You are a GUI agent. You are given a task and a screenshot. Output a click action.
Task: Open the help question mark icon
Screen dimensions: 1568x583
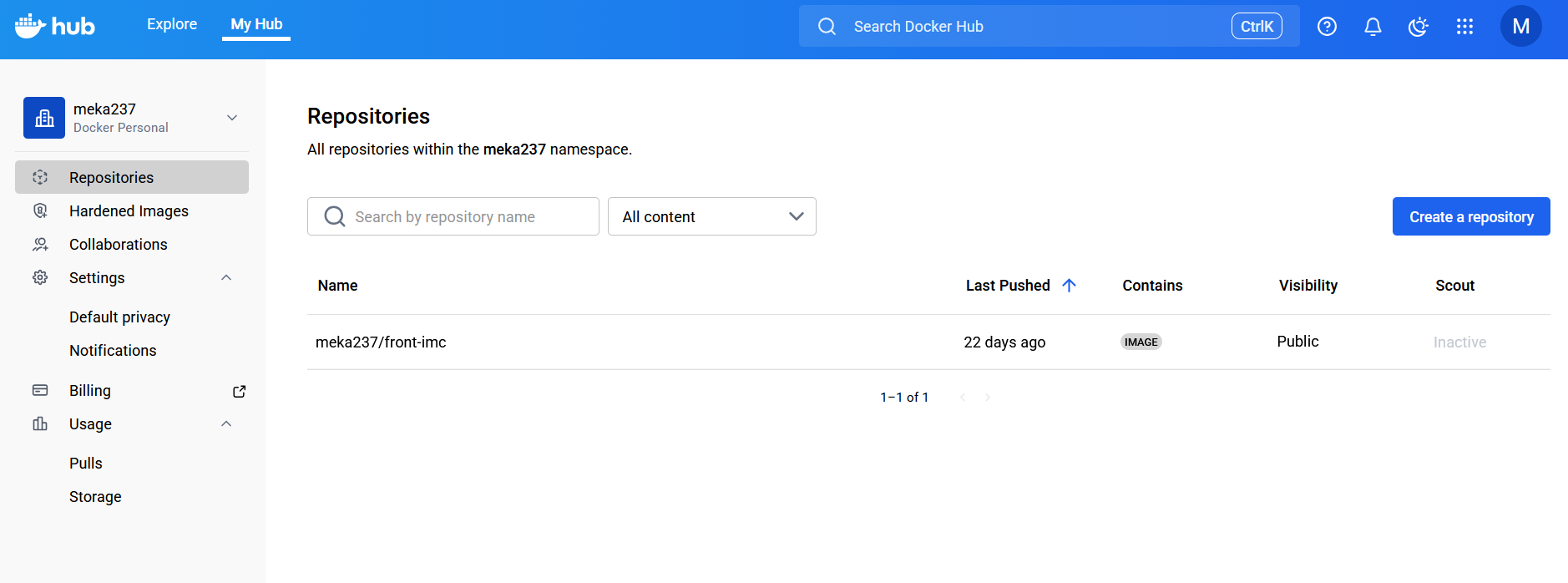(1327, 27)
